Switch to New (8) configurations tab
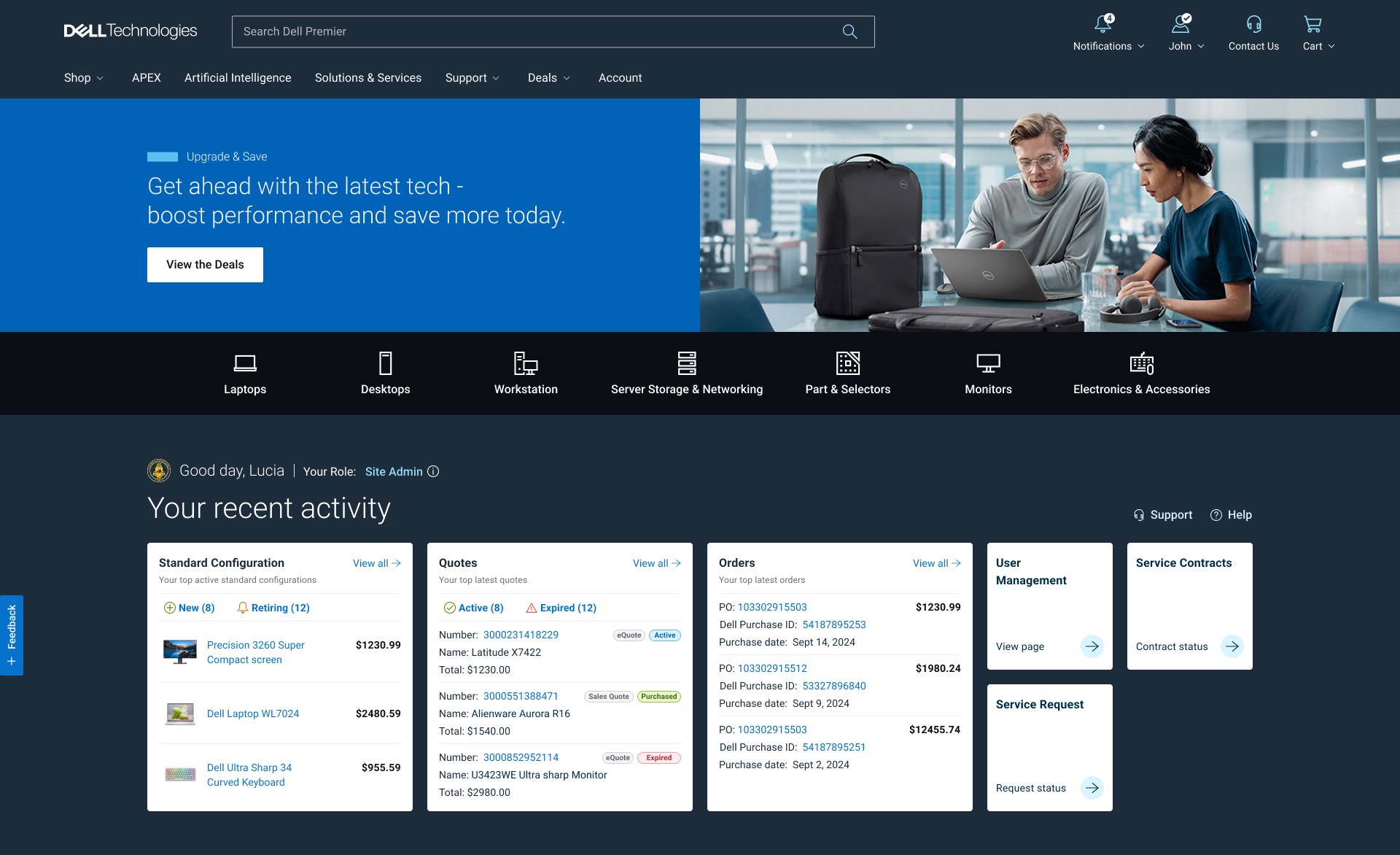This screenshot has width=1400, height=855. [190, 608]
